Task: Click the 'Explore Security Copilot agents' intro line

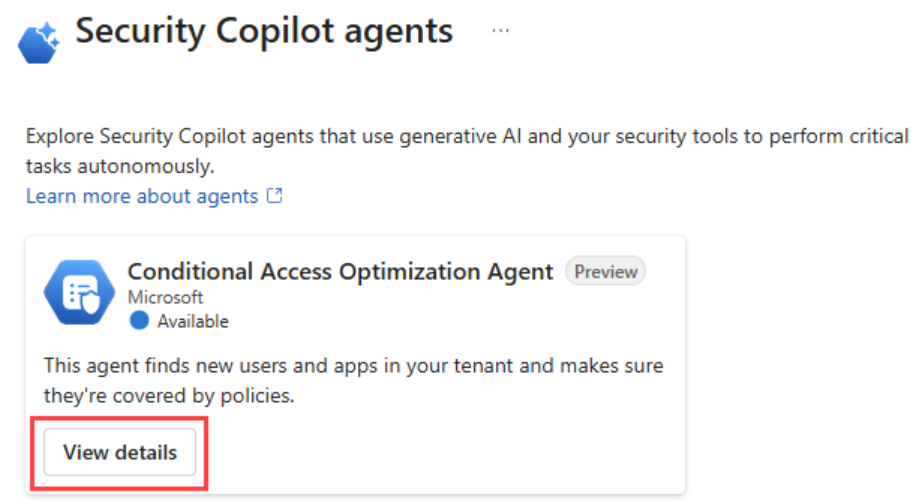Action: [467, 136]
